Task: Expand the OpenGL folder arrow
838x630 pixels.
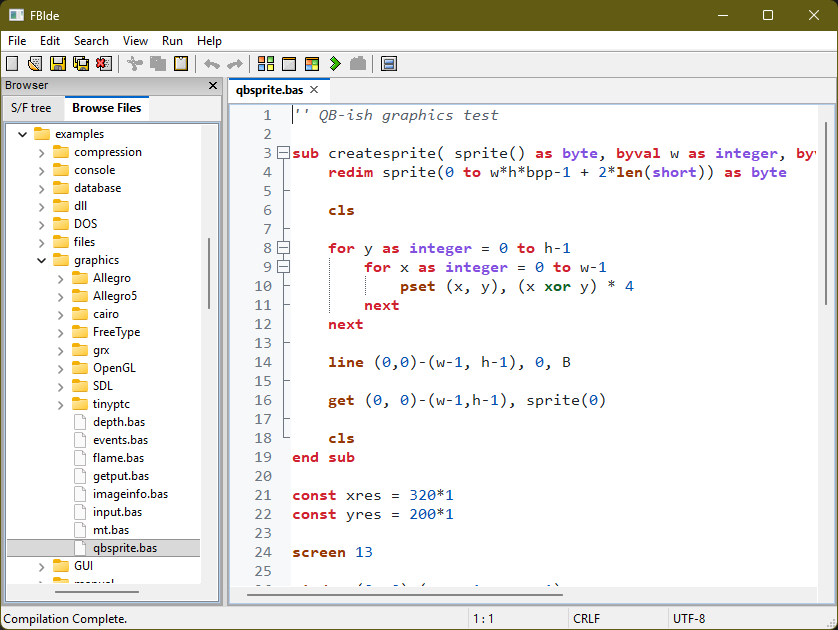Action: click(60, 368)
